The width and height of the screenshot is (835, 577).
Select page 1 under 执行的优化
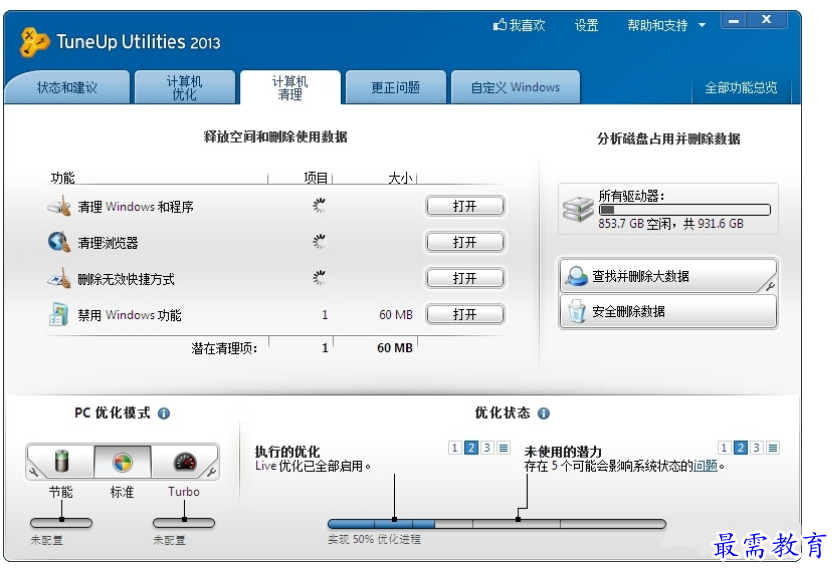(454, 448)
